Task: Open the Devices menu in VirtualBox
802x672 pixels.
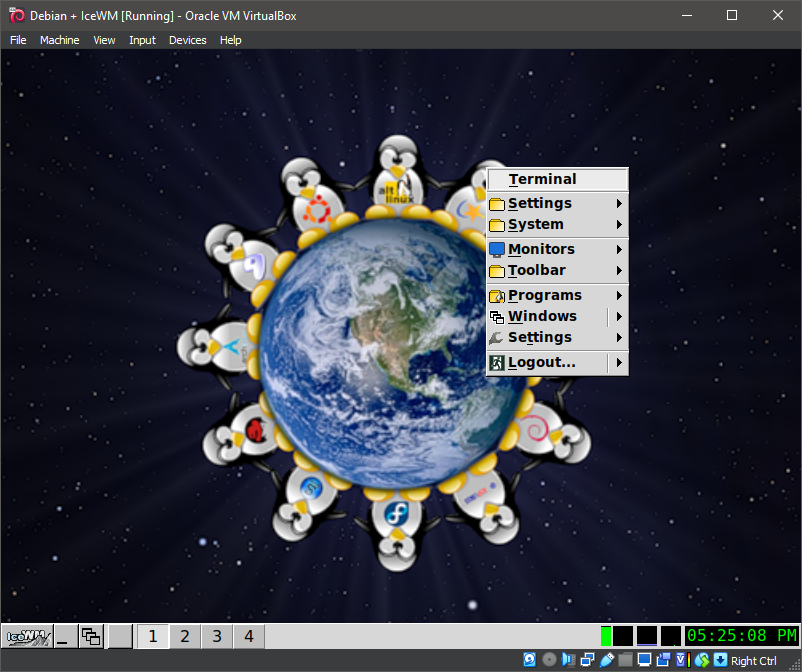Action: coord(187,40)
